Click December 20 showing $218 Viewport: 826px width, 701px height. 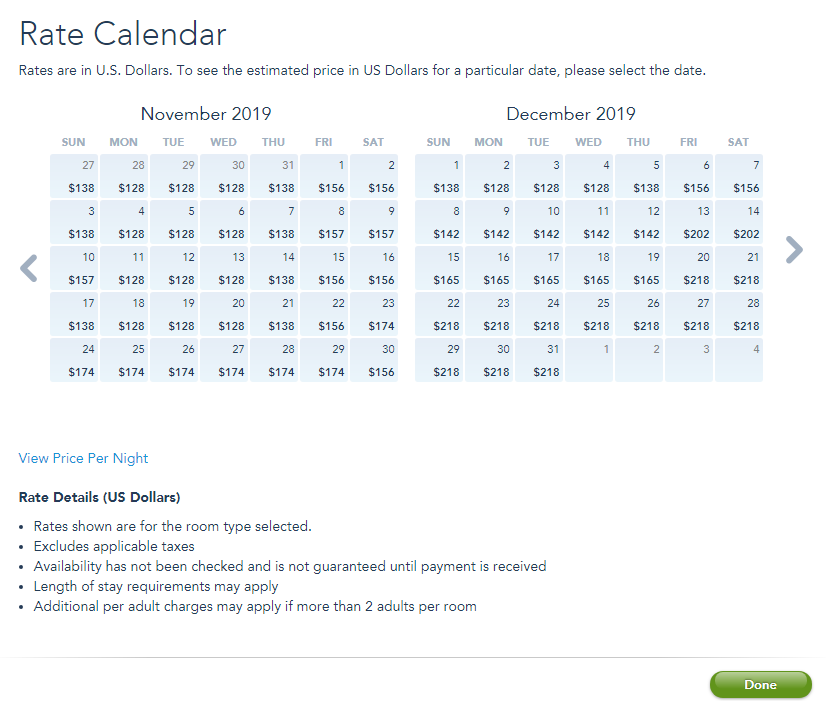pos(689,269)
